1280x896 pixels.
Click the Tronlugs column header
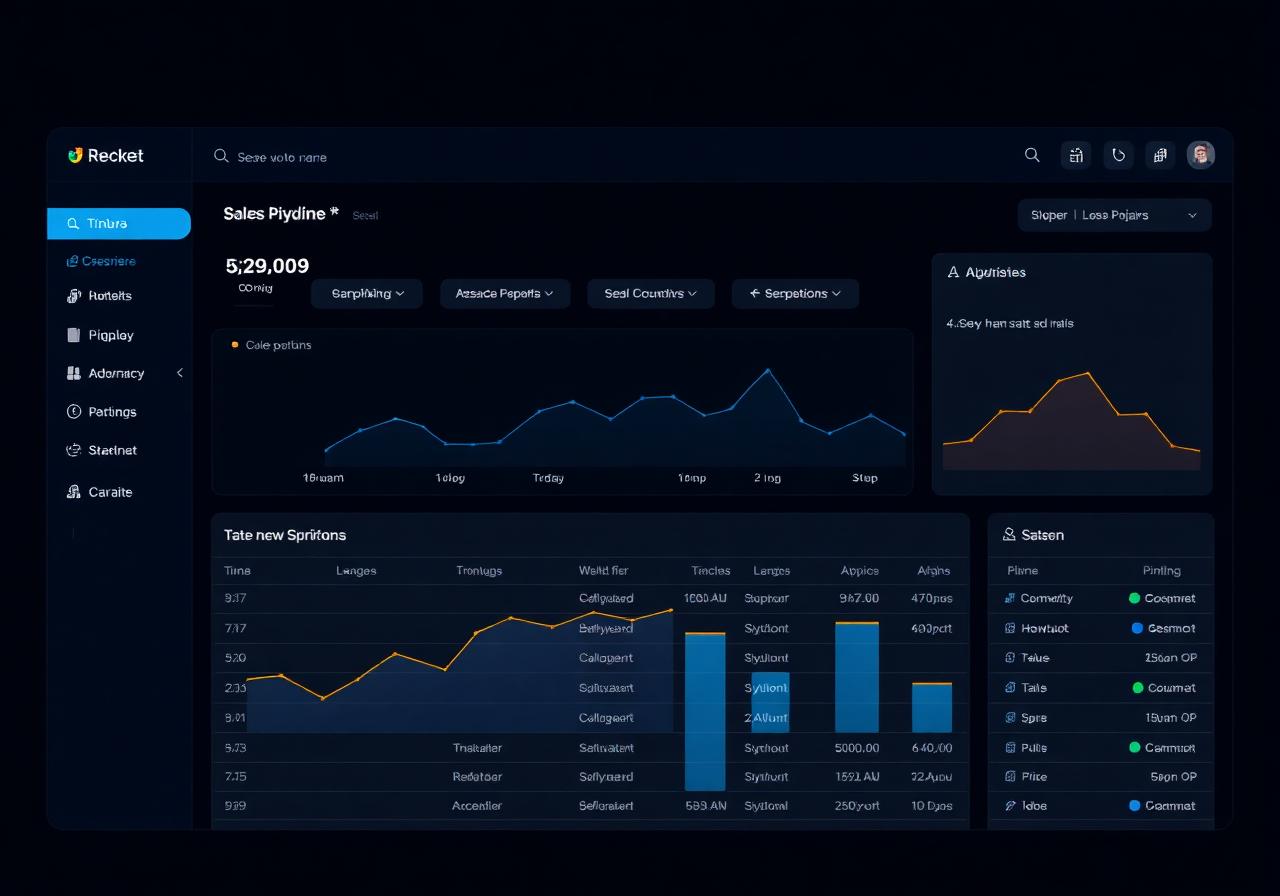pyautogui.click(x=479, y=571)
